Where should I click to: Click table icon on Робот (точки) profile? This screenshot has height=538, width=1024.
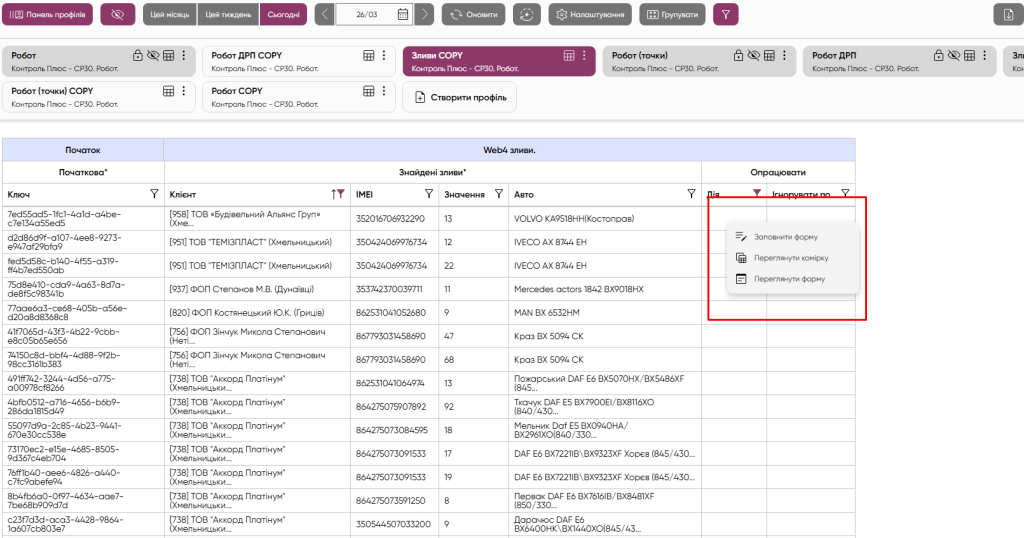[x=769, y=55]
